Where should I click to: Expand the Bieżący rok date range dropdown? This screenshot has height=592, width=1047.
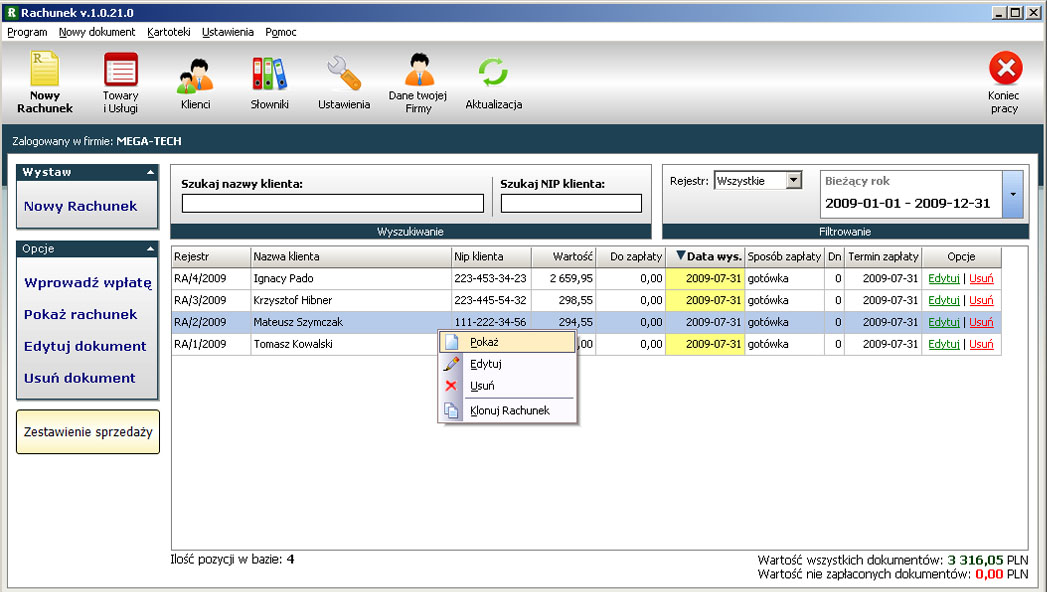[x=1013, y=194]
